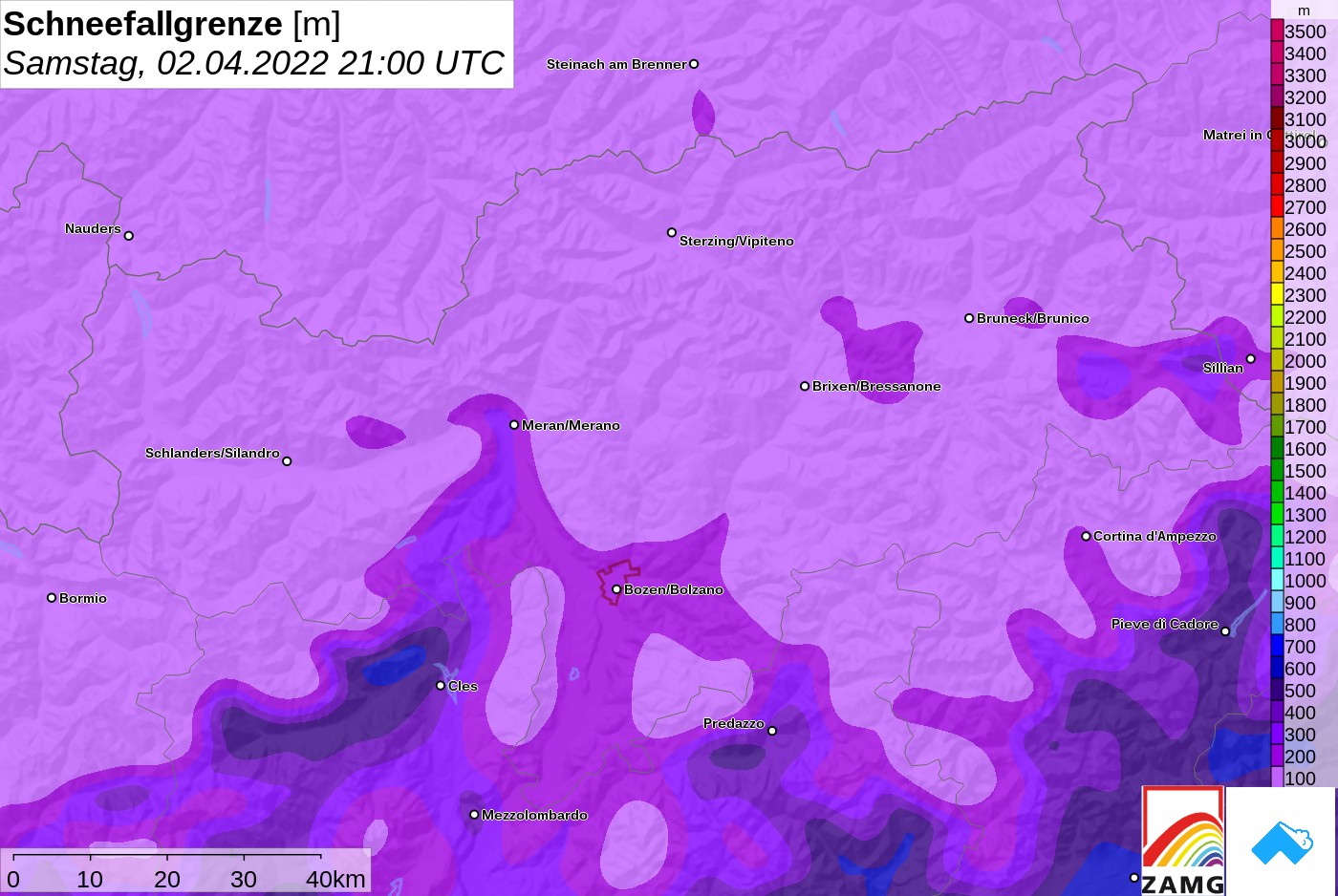The width and height of the screenshot is (1338, 896).
Task: Click the legend unit label m
Action: pyautogui.click(x=1304, y=11)
